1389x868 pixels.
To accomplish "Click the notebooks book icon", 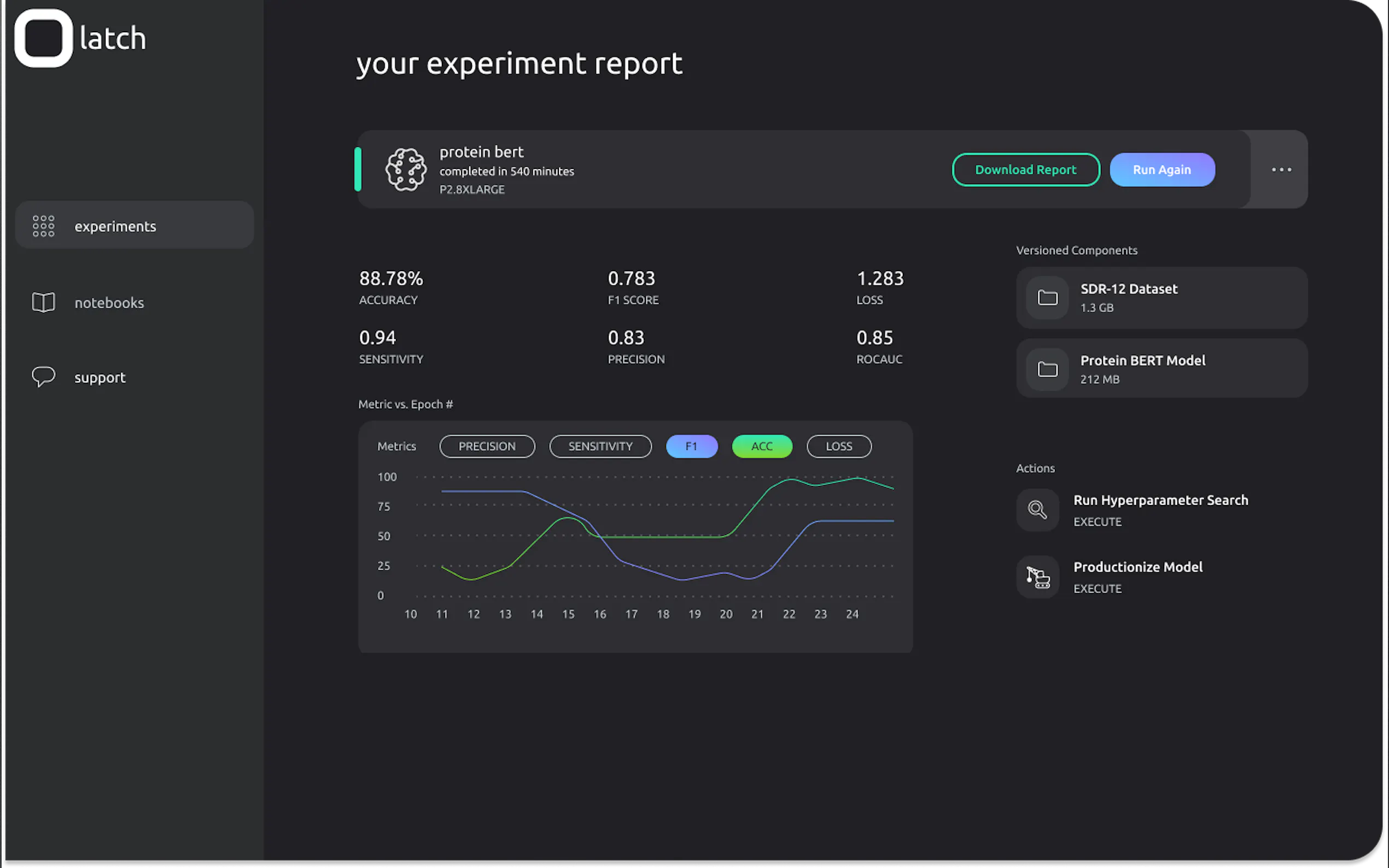I will (44, 302).
